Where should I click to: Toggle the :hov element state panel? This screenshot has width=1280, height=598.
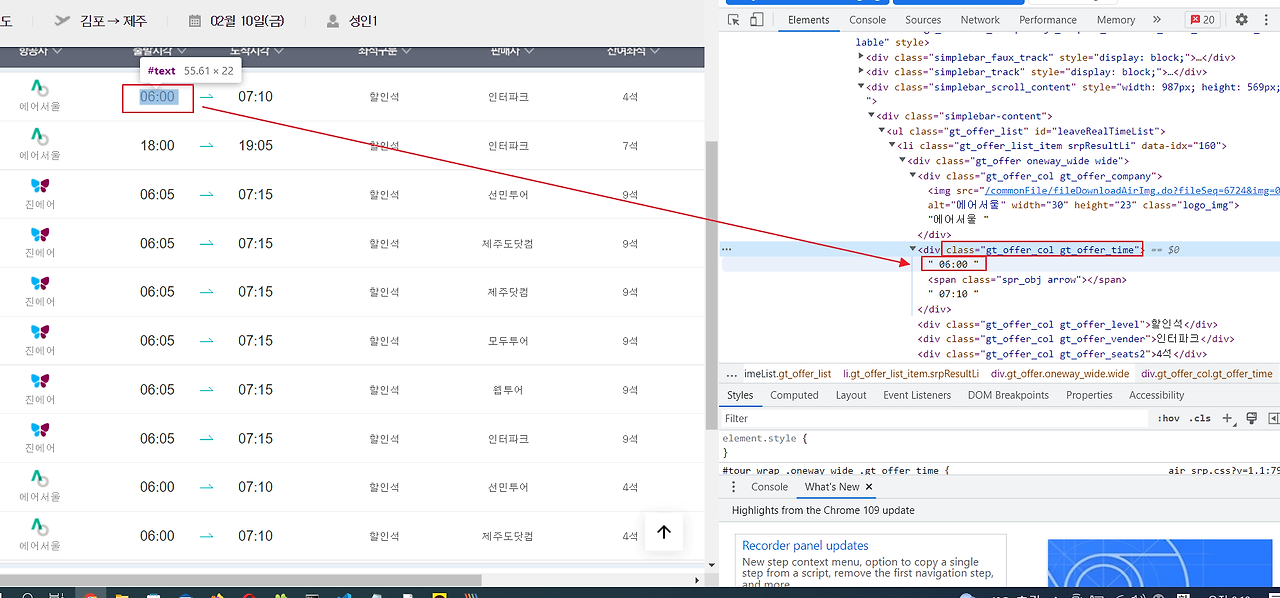[1168, 419]
